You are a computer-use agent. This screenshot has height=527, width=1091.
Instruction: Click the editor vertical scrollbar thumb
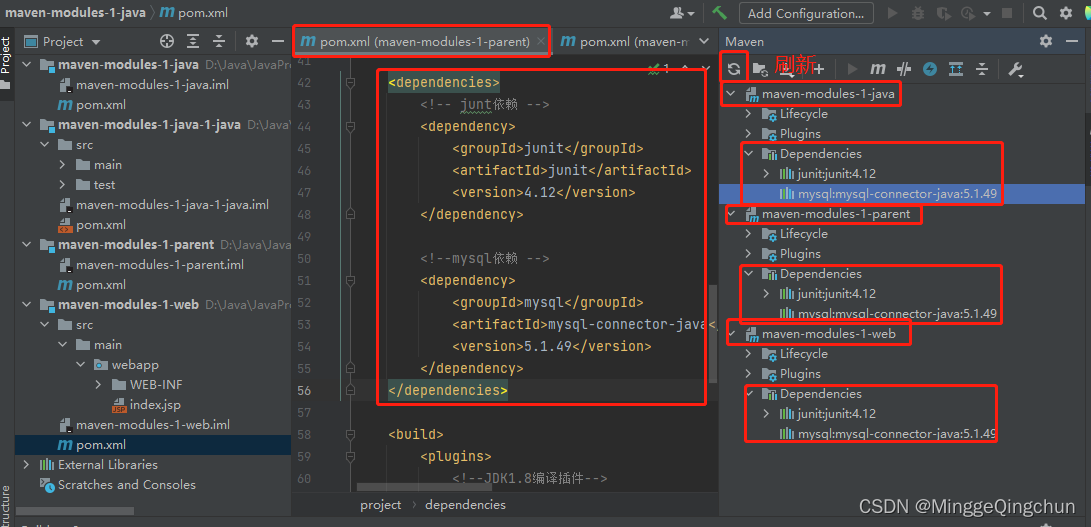click(712, 333)
